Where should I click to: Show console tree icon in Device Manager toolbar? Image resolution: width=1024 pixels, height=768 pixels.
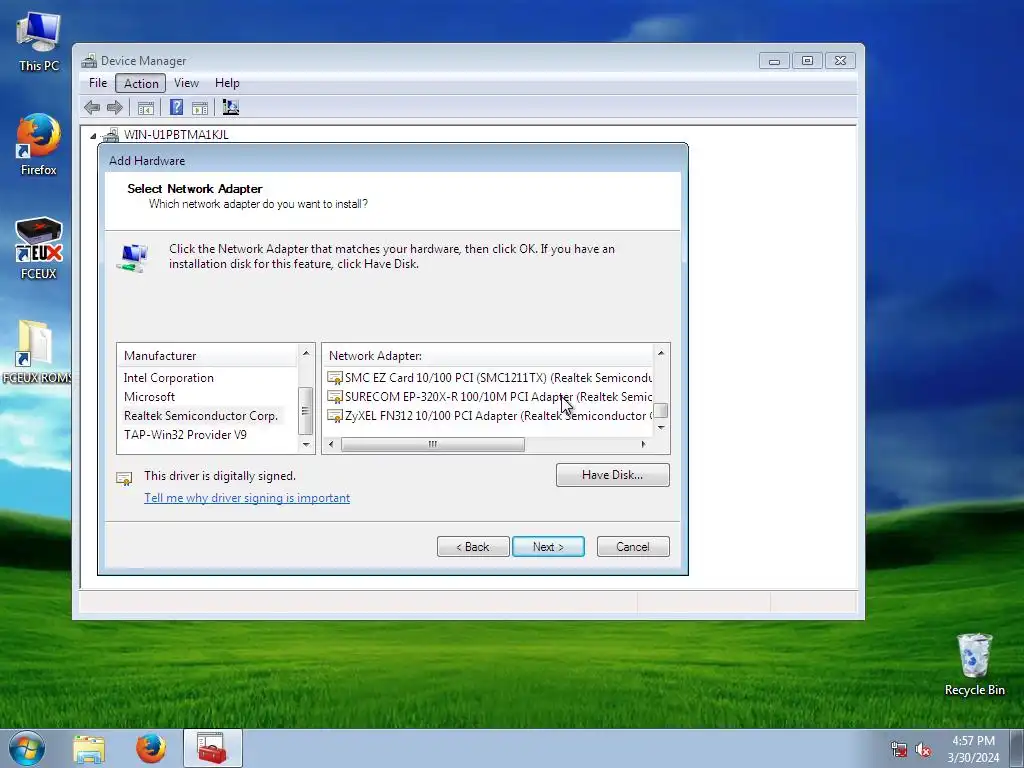coord(146,108)
